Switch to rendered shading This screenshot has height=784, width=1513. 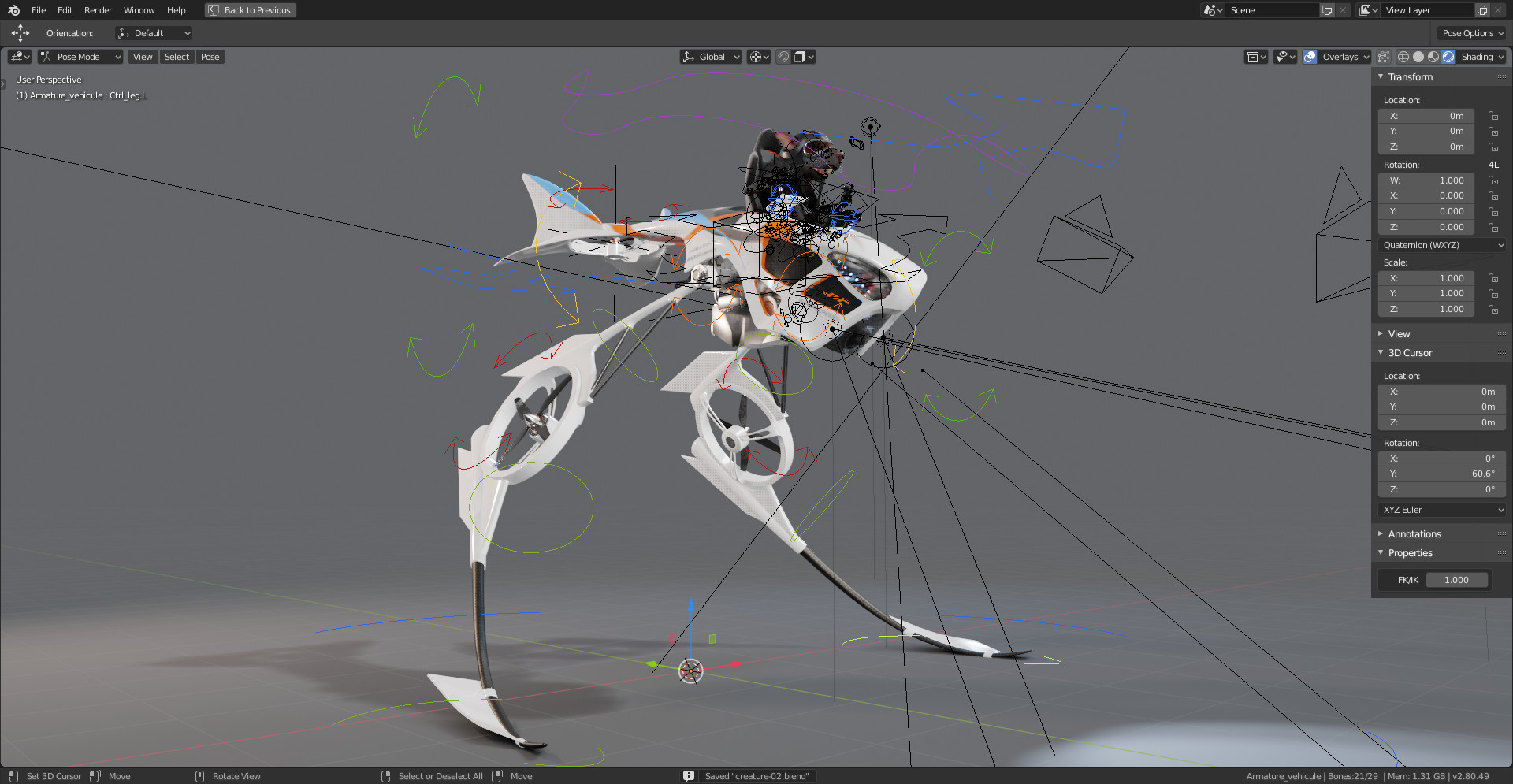click(1448, 57)
